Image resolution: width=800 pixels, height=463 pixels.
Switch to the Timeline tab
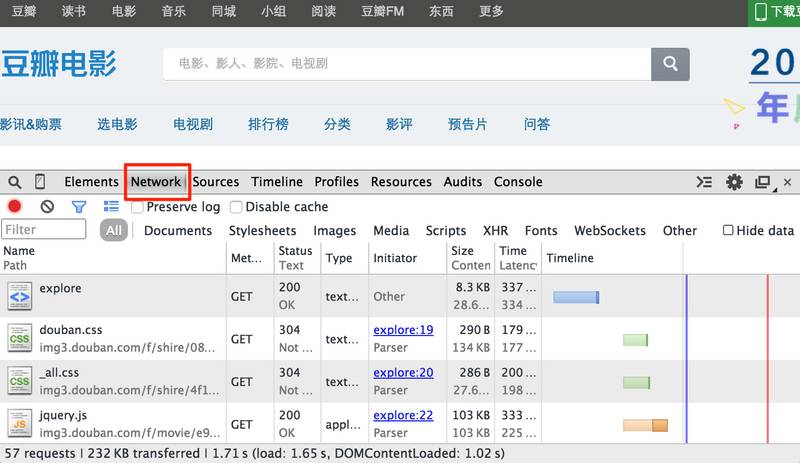277,182
